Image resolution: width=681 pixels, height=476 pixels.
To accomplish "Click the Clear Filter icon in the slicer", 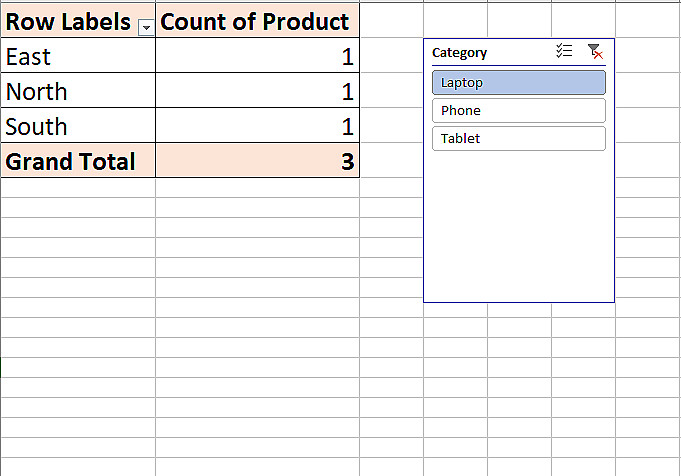I will click(595, 52).
